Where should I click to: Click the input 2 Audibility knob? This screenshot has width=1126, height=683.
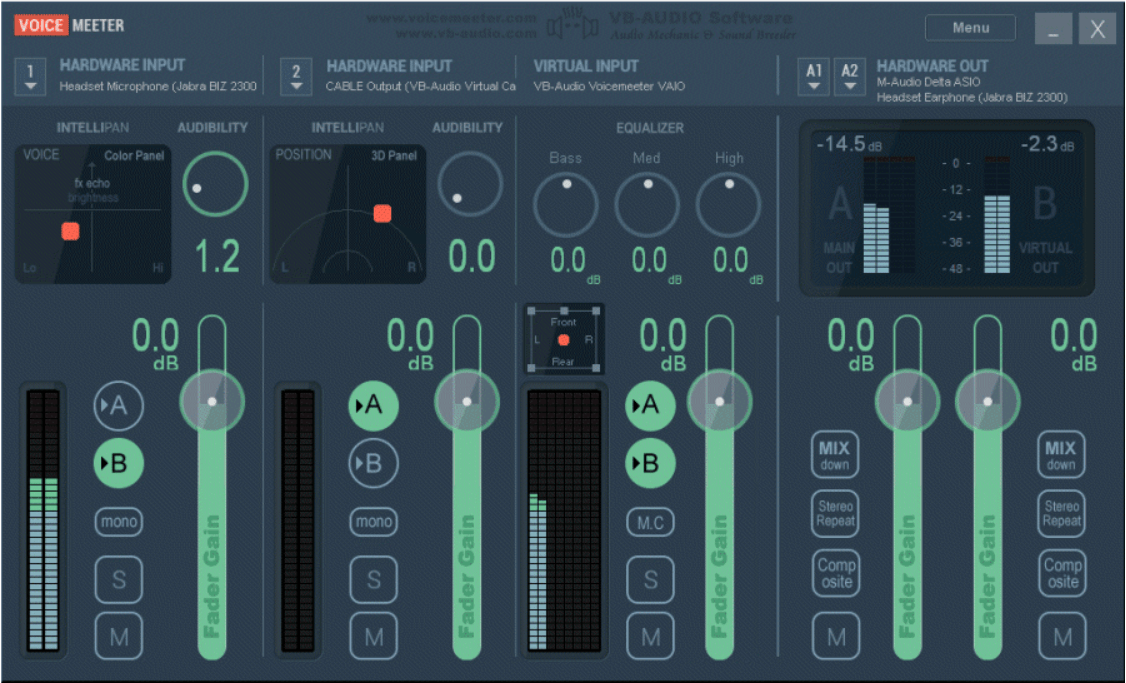[x=470, y=184]
